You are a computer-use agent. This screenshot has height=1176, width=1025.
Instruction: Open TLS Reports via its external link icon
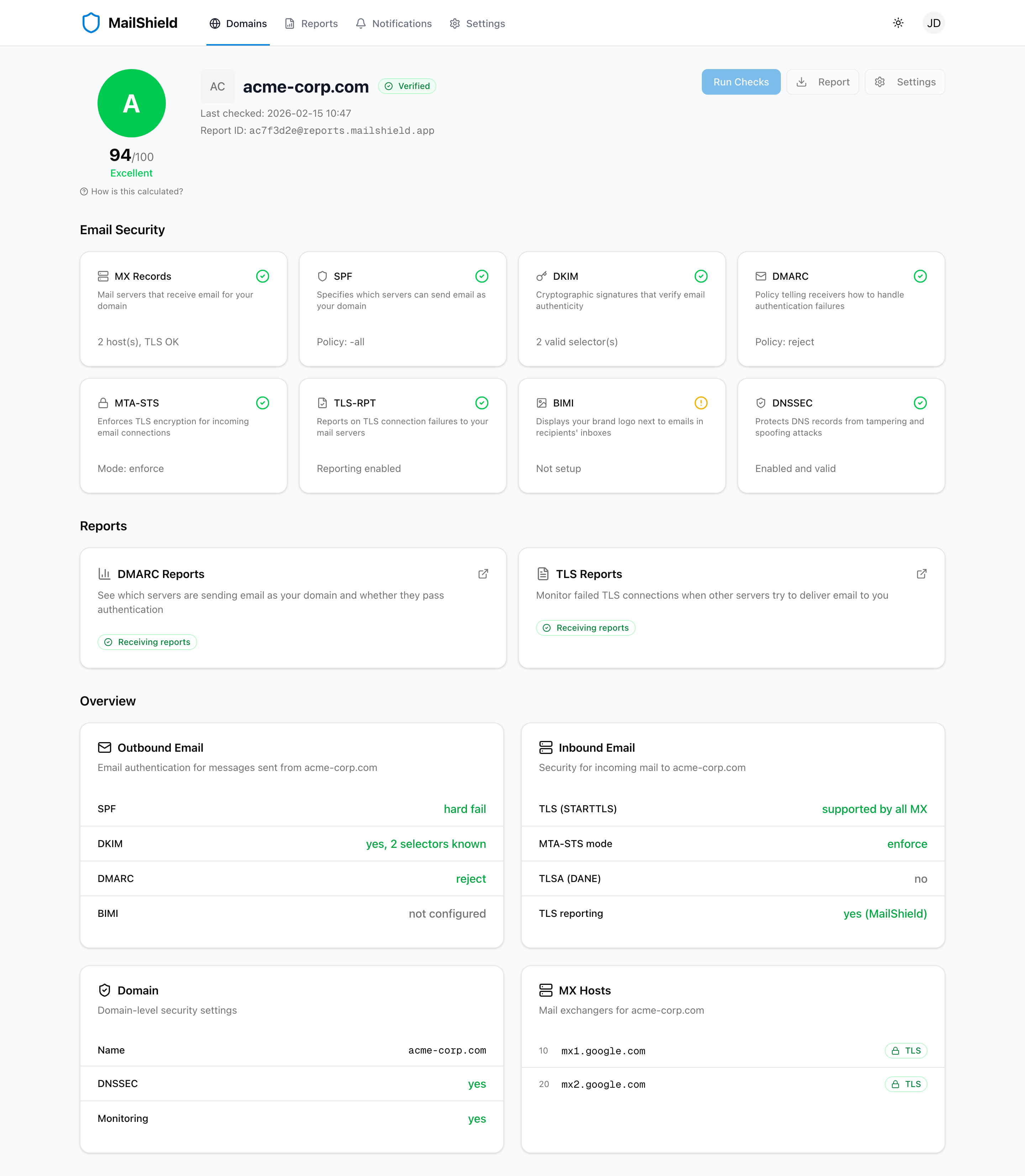tap(921, 574)
